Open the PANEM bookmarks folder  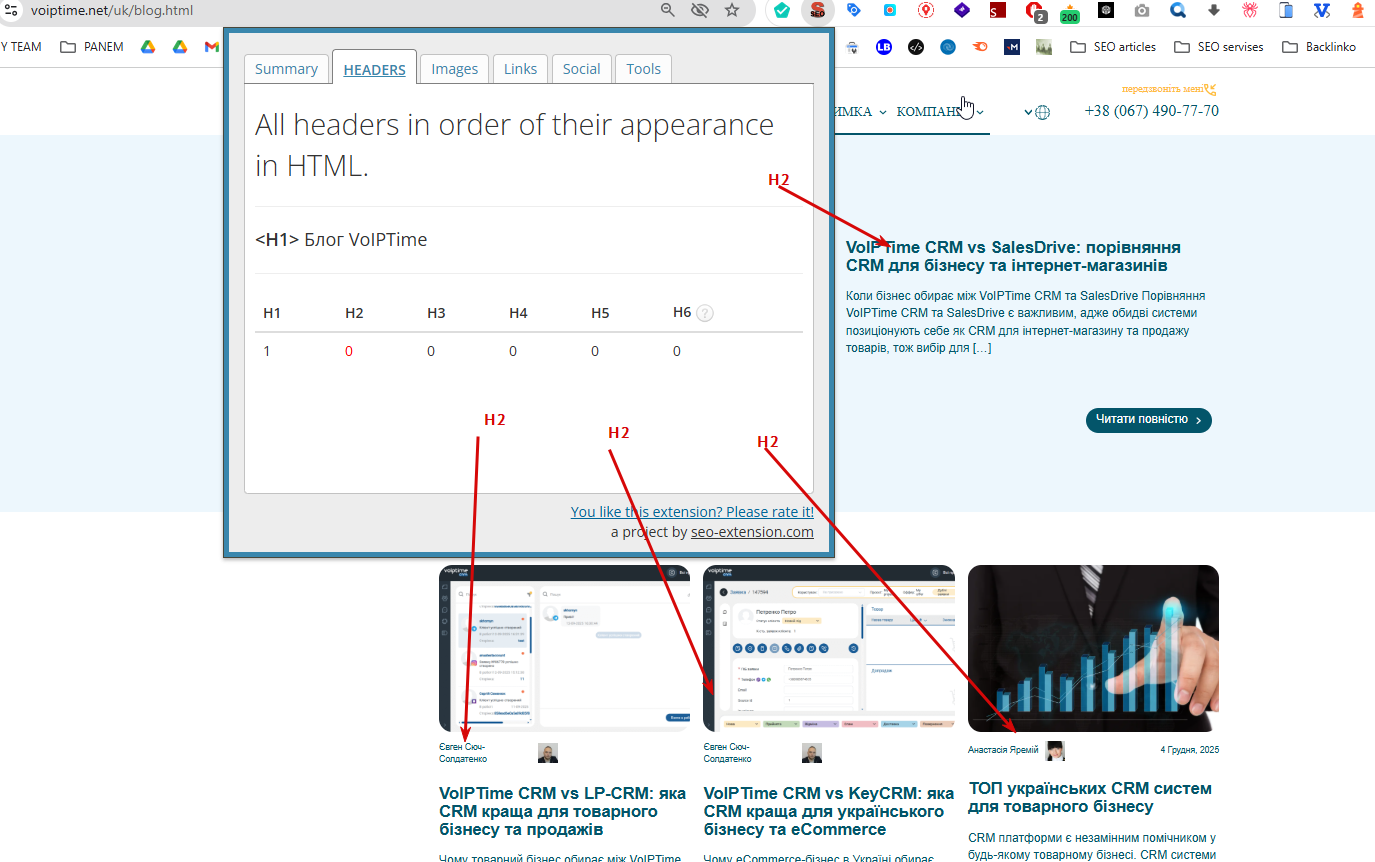pyautogui.click(x=91, y=46)
